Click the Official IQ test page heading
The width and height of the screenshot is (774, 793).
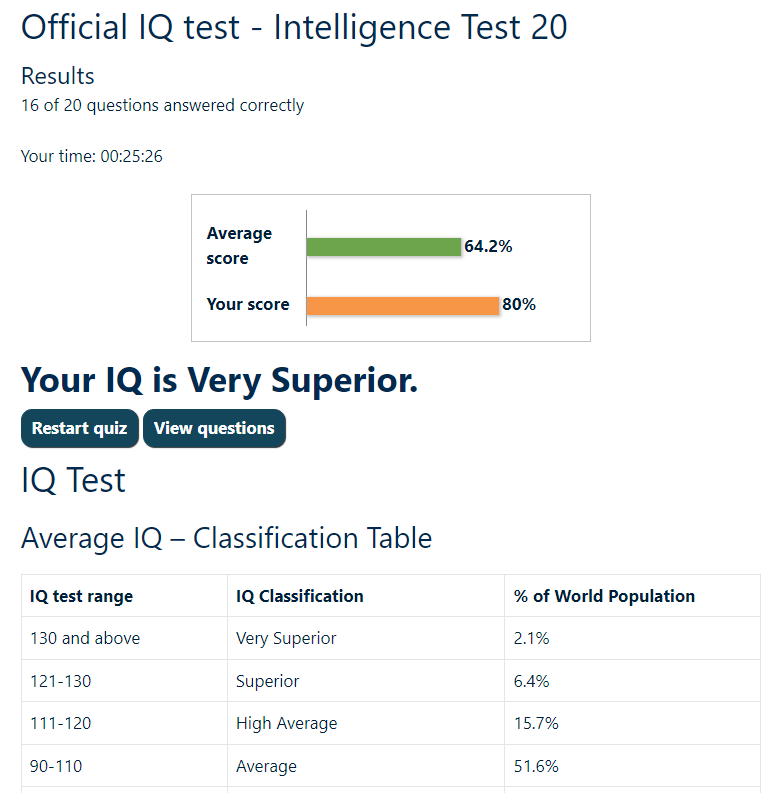pyautogui.click(x=294, y=28)
